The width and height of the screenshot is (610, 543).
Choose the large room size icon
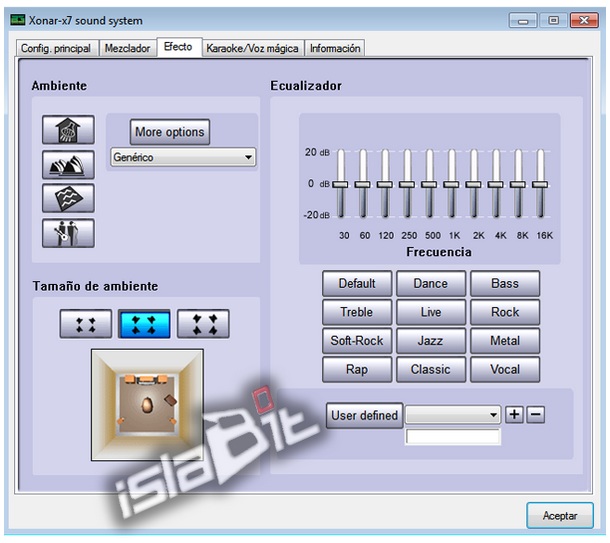pyautogui.click(x=203, y=324)
